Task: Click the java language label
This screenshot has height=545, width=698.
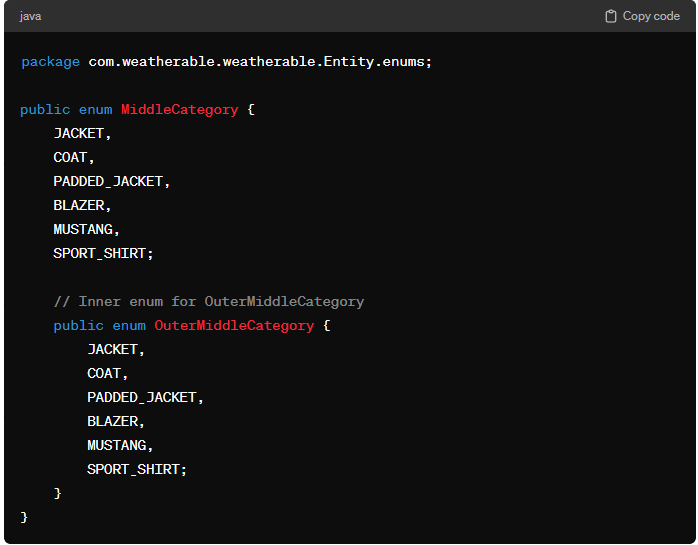Action: 30,16
